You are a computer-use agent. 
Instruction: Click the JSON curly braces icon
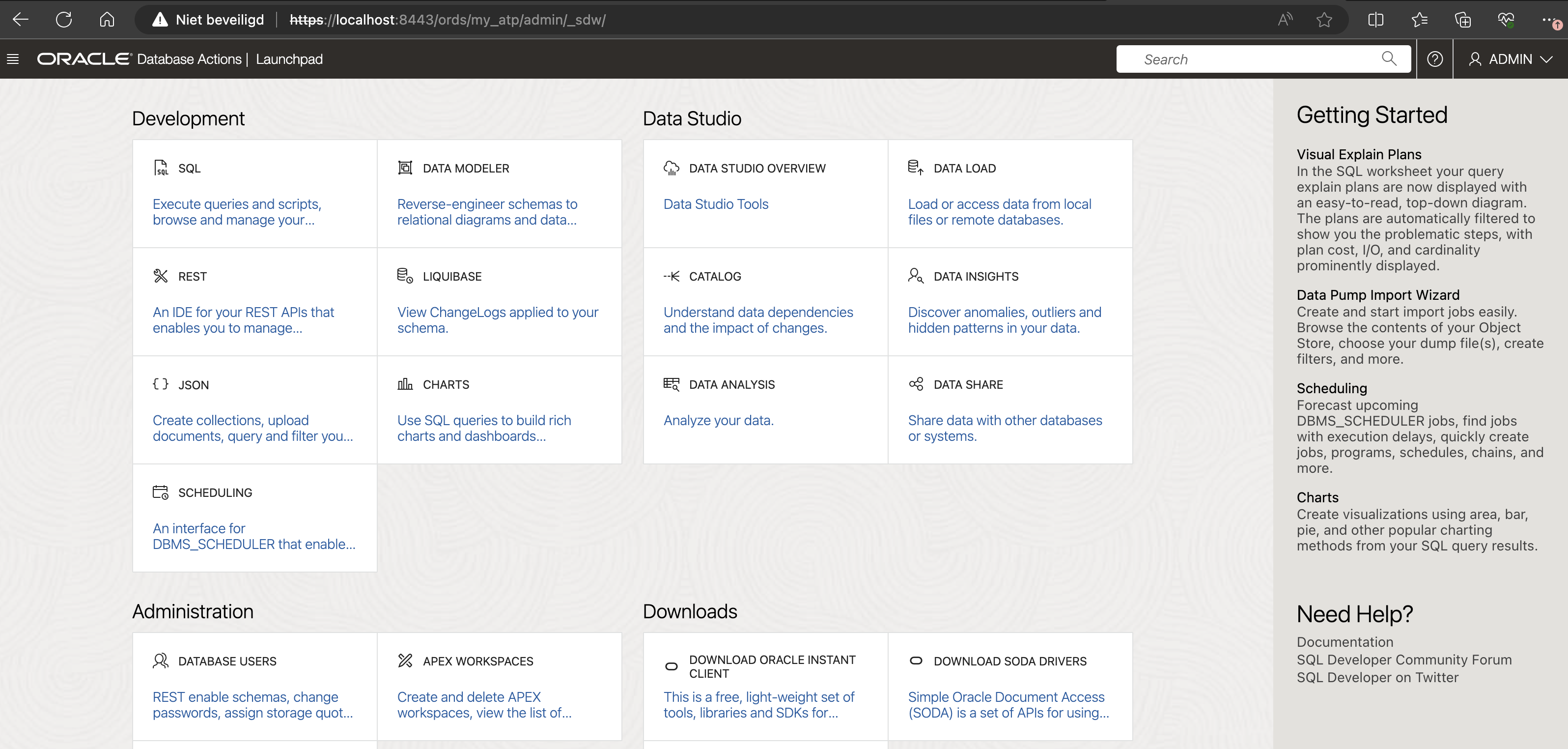pyautogui.click(x=161, y=384)
